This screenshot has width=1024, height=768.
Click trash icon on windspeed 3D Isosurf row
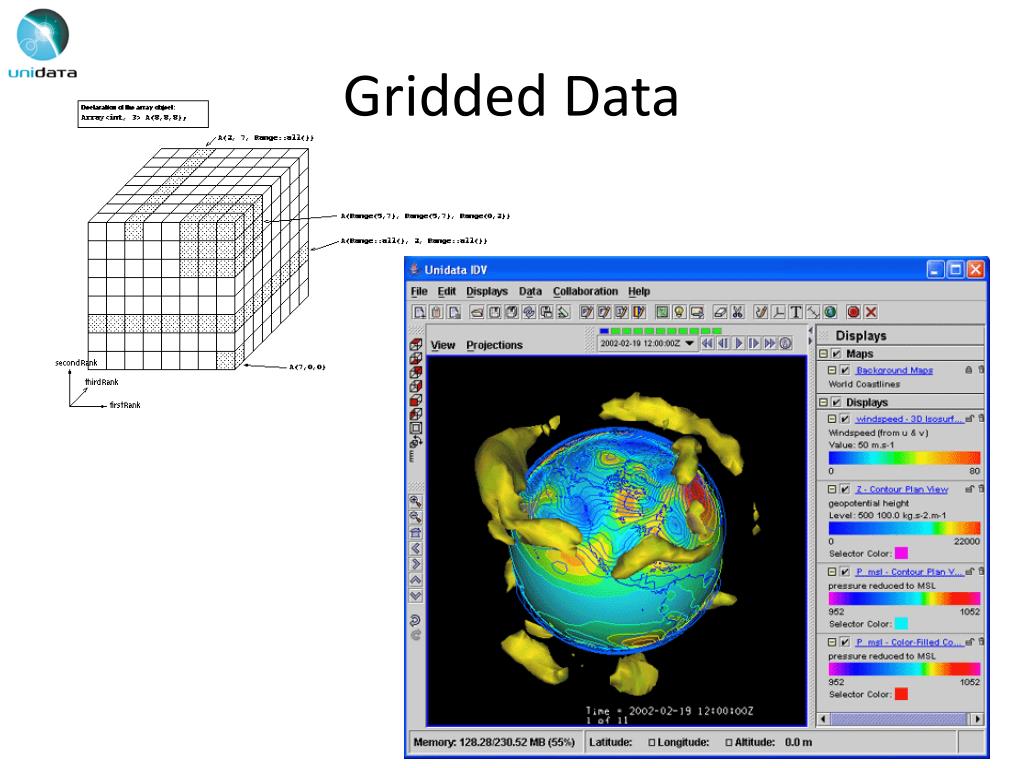(981, 419)
